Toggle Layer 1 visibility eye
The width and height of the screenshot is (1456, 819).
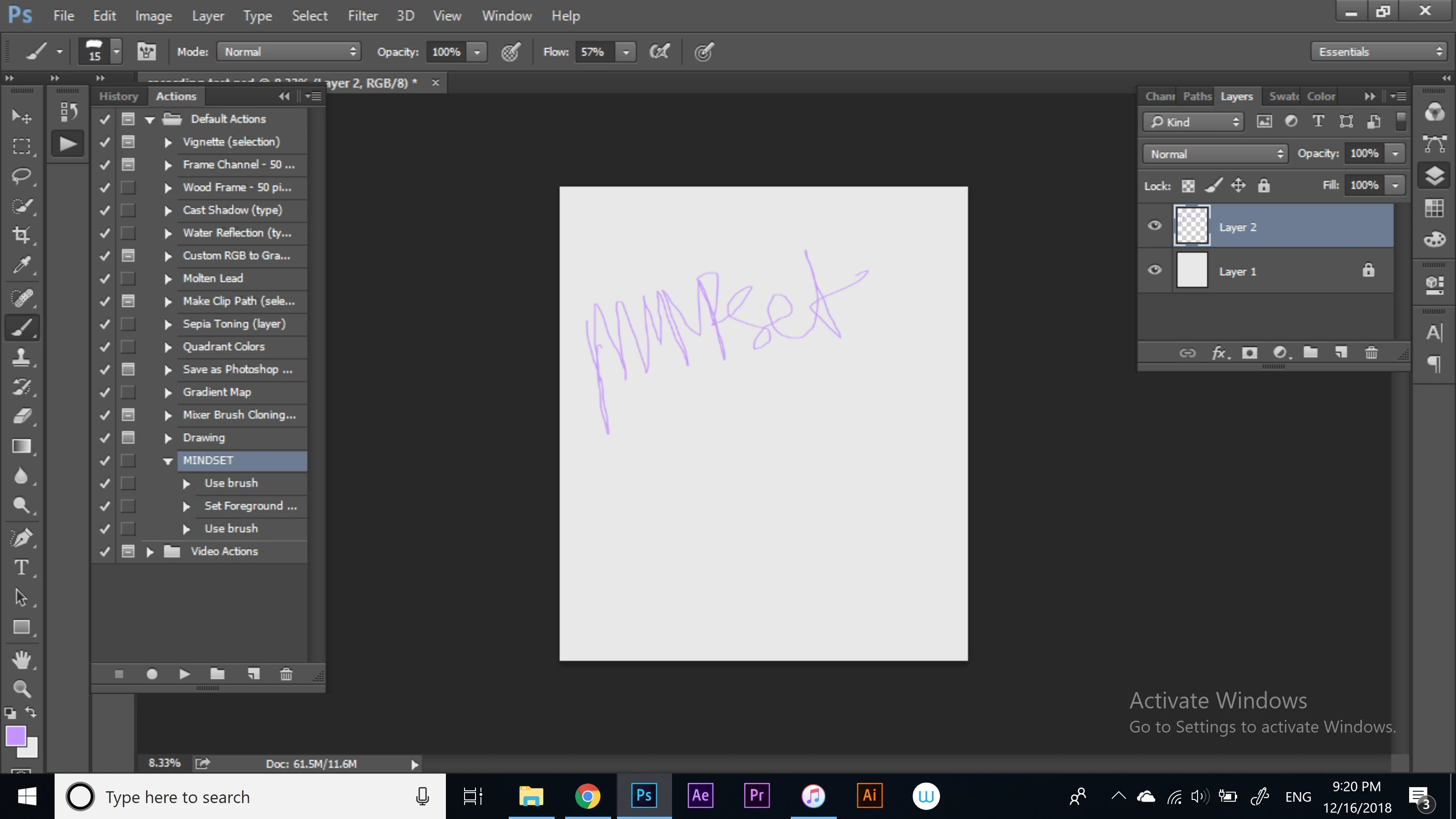pos(1155,270)
